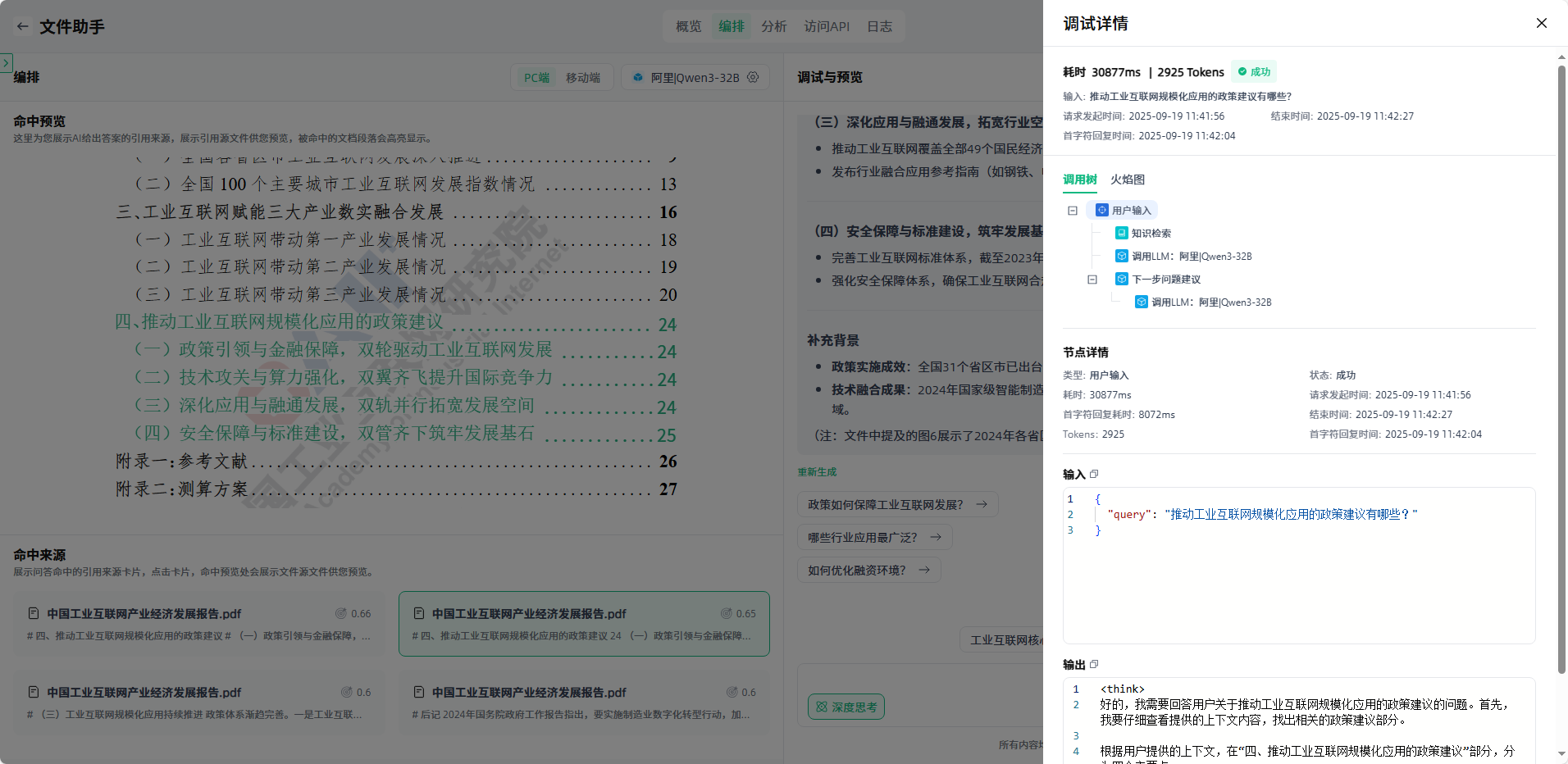1568x764 pixels.
Task: Click suggestion 政策如何保障工业互联网发展?
Action: pyautogui.click(x=897, y=505)
